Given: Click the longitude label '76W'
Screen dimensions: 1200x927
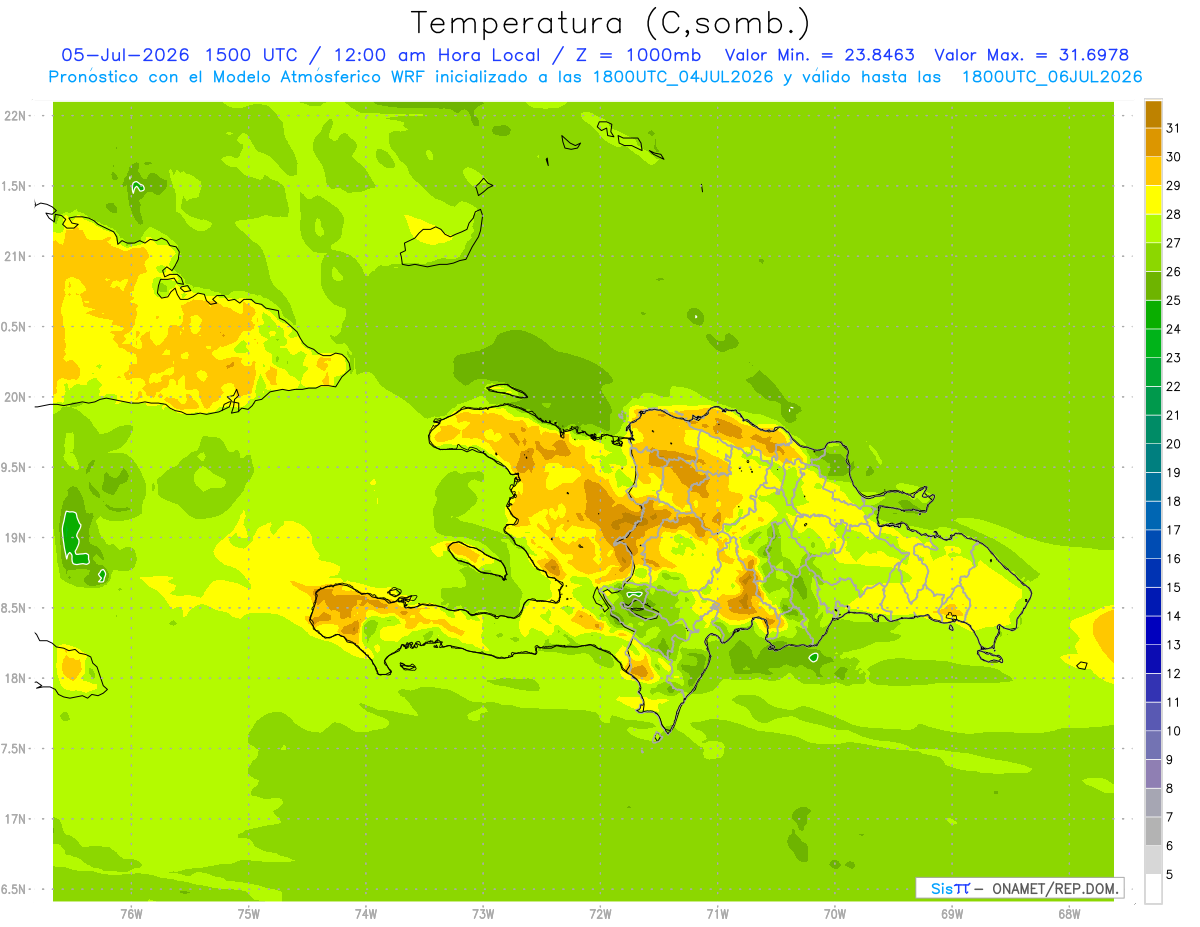Looking at the screenshot, I should 131,913.
